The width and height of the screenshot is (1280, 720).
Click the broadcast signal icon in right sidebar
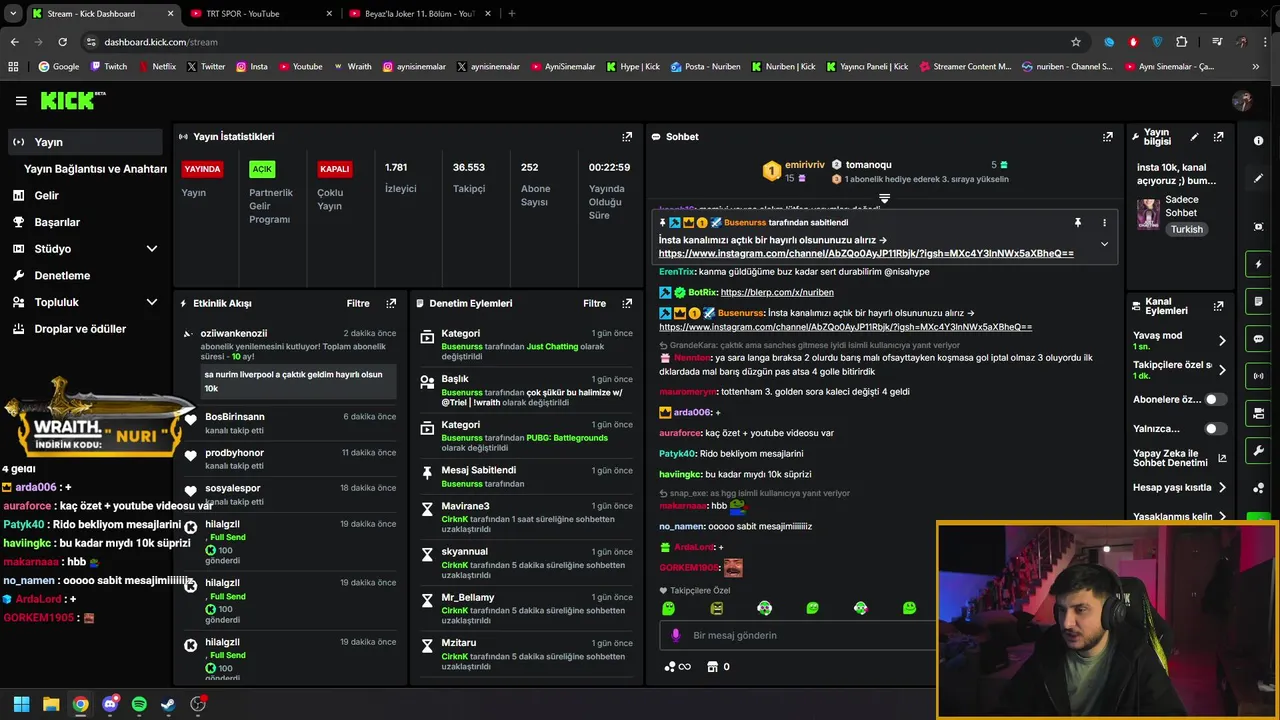tap(1258, 376)
